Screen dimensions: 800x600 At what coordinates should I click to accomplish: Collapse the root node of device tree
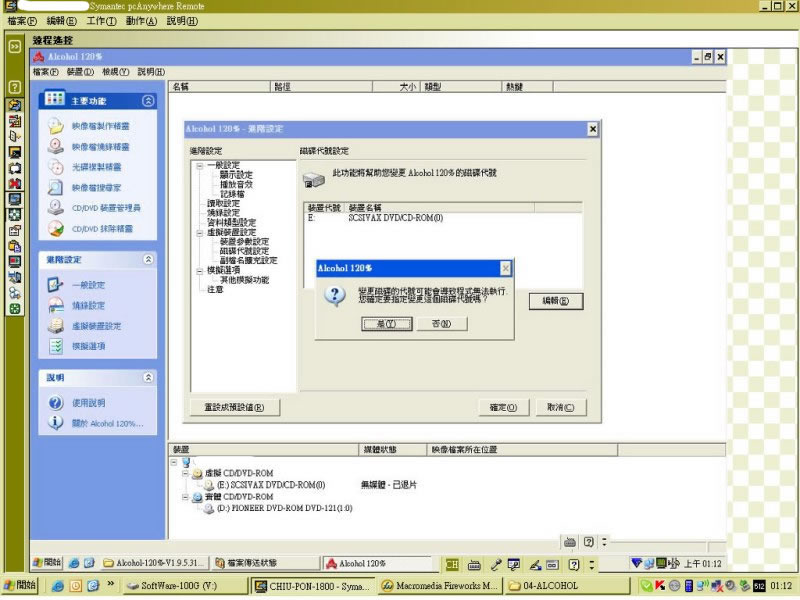coord(174,462)
